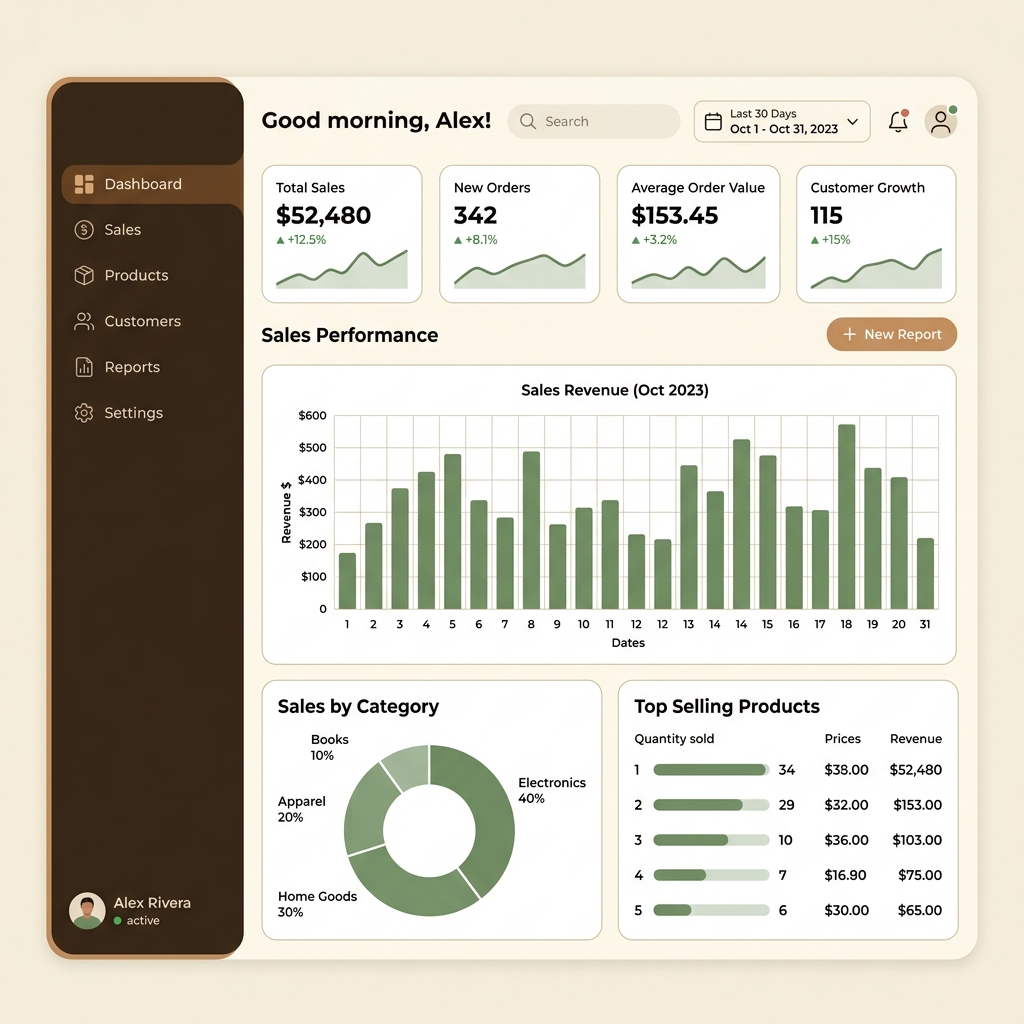Click the Reports document icon
Screen dimensions: 1024x1024
click(85, 367)
